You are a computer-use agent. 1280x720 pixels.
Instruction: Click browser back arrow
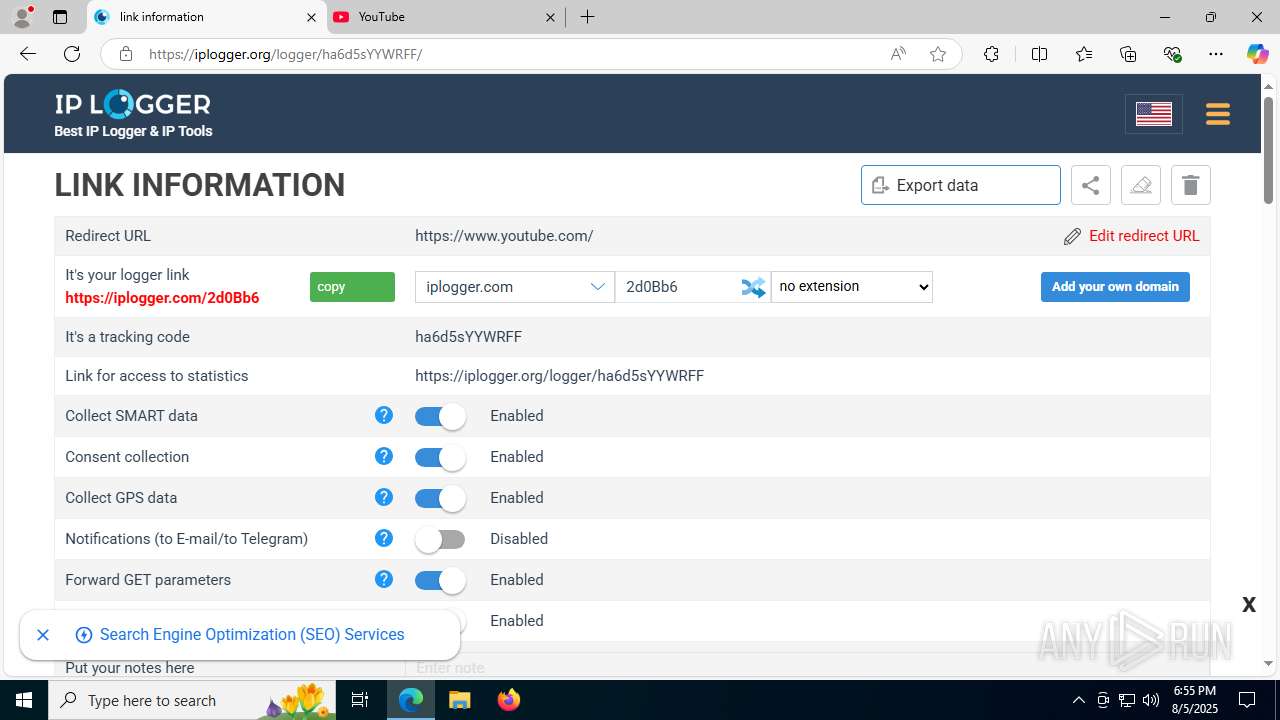pyautogui.click(x=28, y=54)
